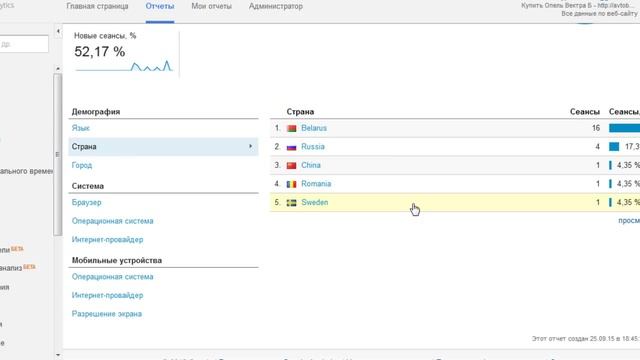Viewport: 640px width, 360px height.
Task: Click the China flag icon
Action: (x=291, y=166)
